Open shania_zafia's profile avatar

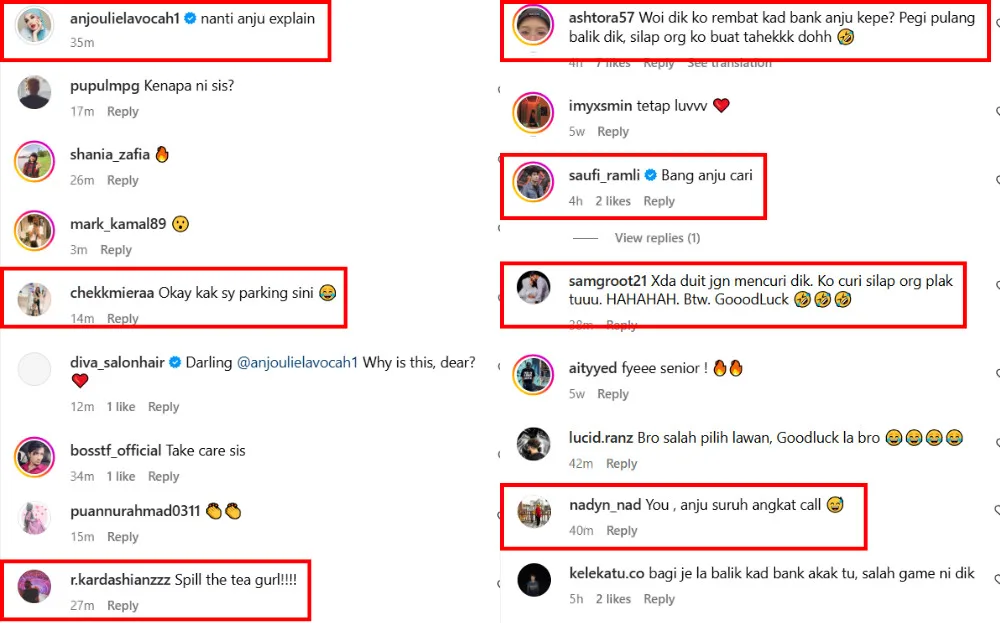34,162
